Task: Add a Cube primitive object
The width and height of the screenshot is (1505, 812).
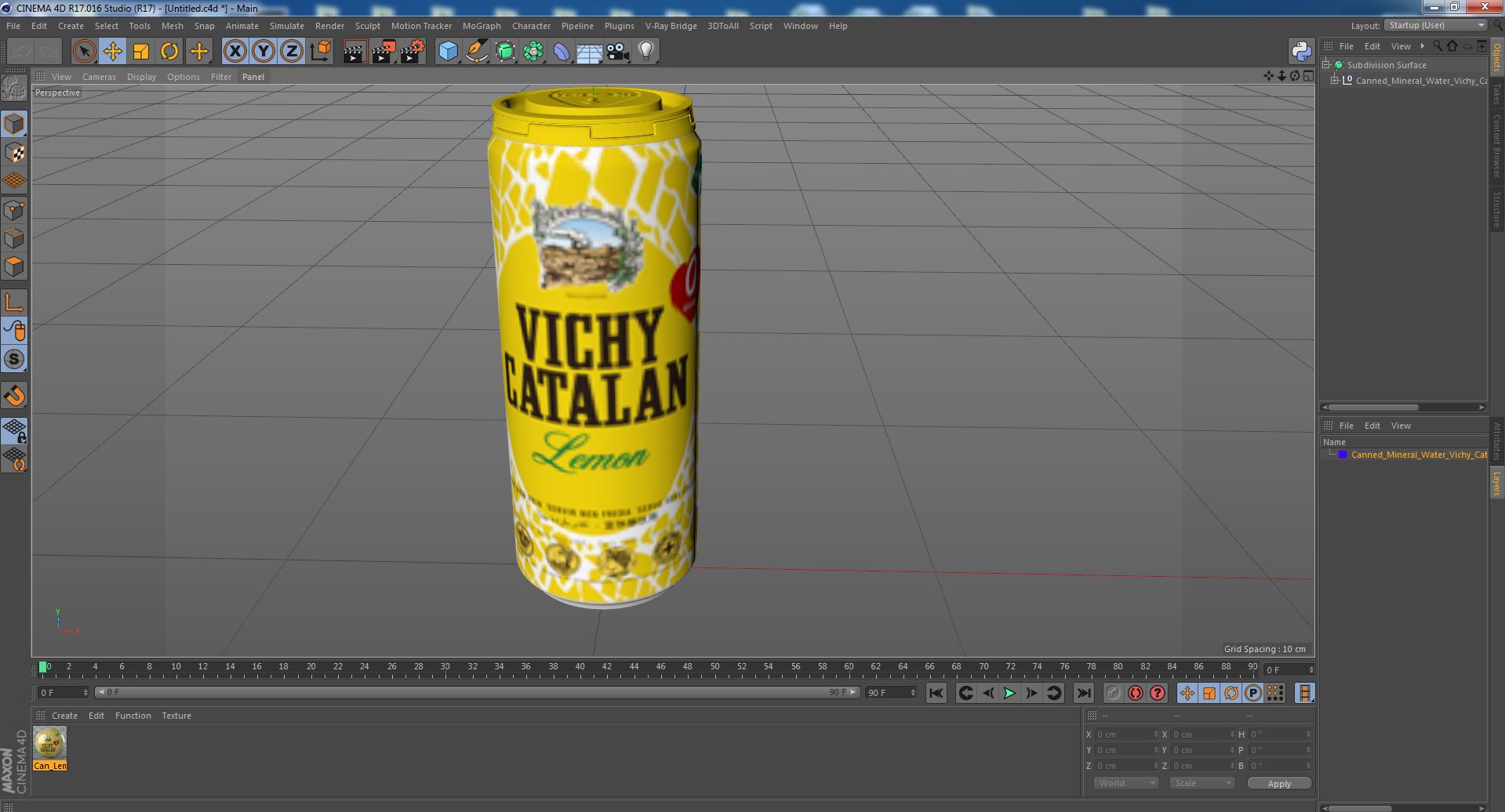Action: pyautogui.click(x=448, y=52)
